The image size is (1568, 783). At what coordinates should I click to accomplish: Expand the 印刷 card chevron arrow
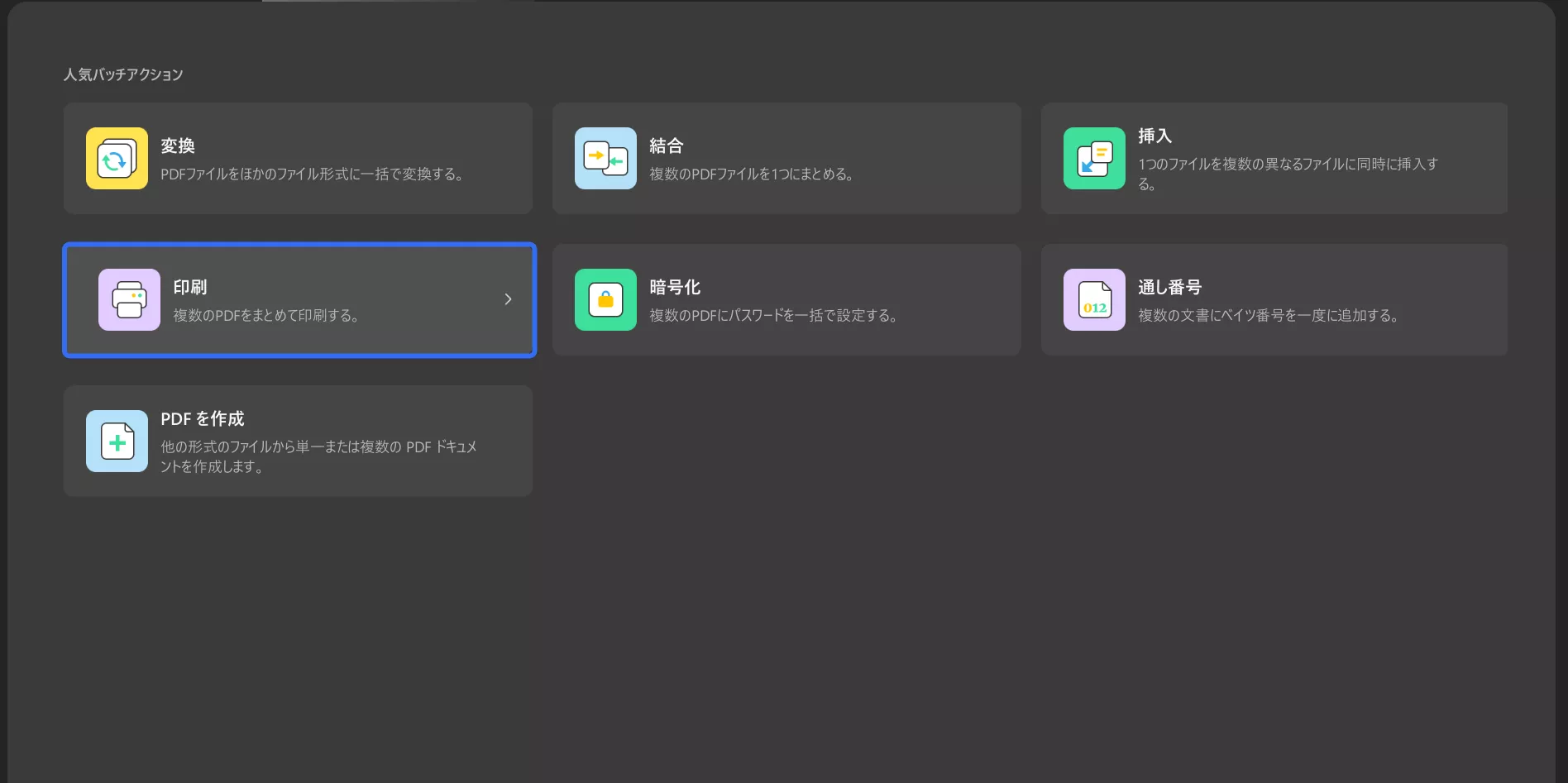coord(508,299)
